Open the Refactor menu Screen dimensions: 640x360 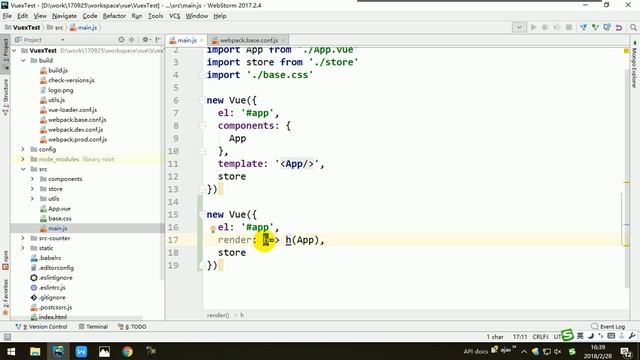click(114, 16)
